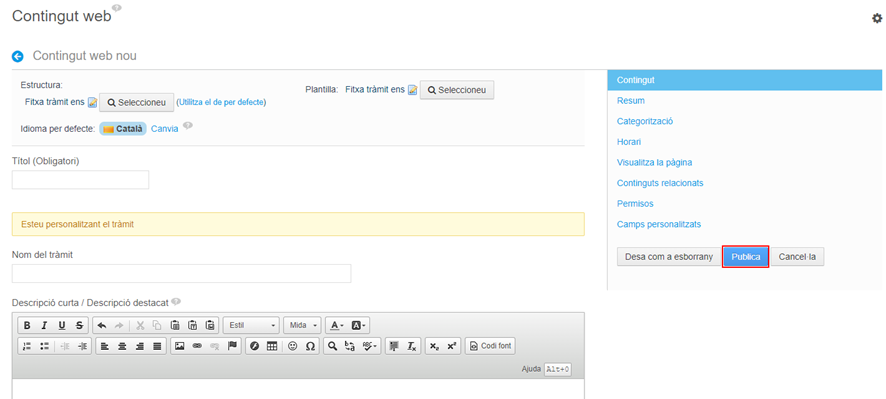Viewport: 886px width, 399px height.
Task: Paste from Word
Action: click(210, 326)
